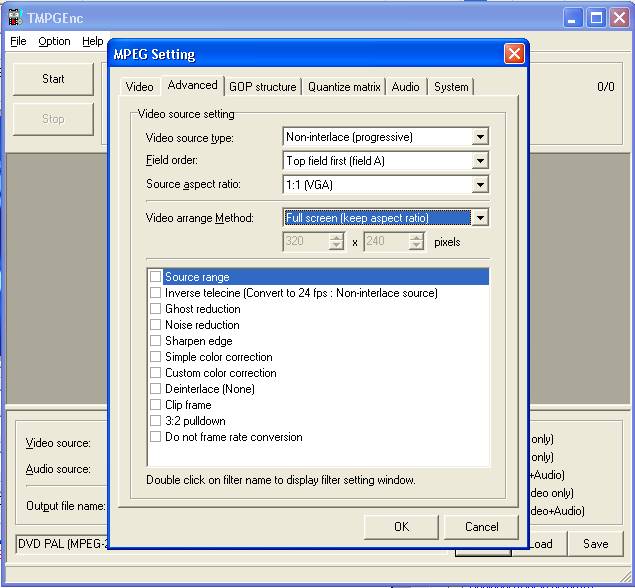Open the GOP structure tab
Viewport: 635px width, 588px height.
click(262, 87)
